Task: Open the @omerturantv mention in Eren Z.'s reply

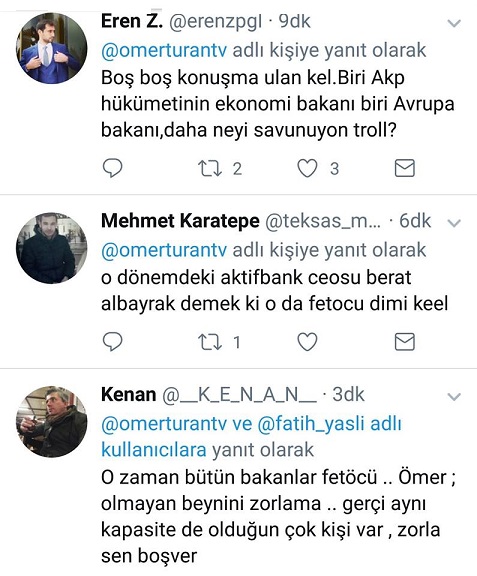Action: 164,50
